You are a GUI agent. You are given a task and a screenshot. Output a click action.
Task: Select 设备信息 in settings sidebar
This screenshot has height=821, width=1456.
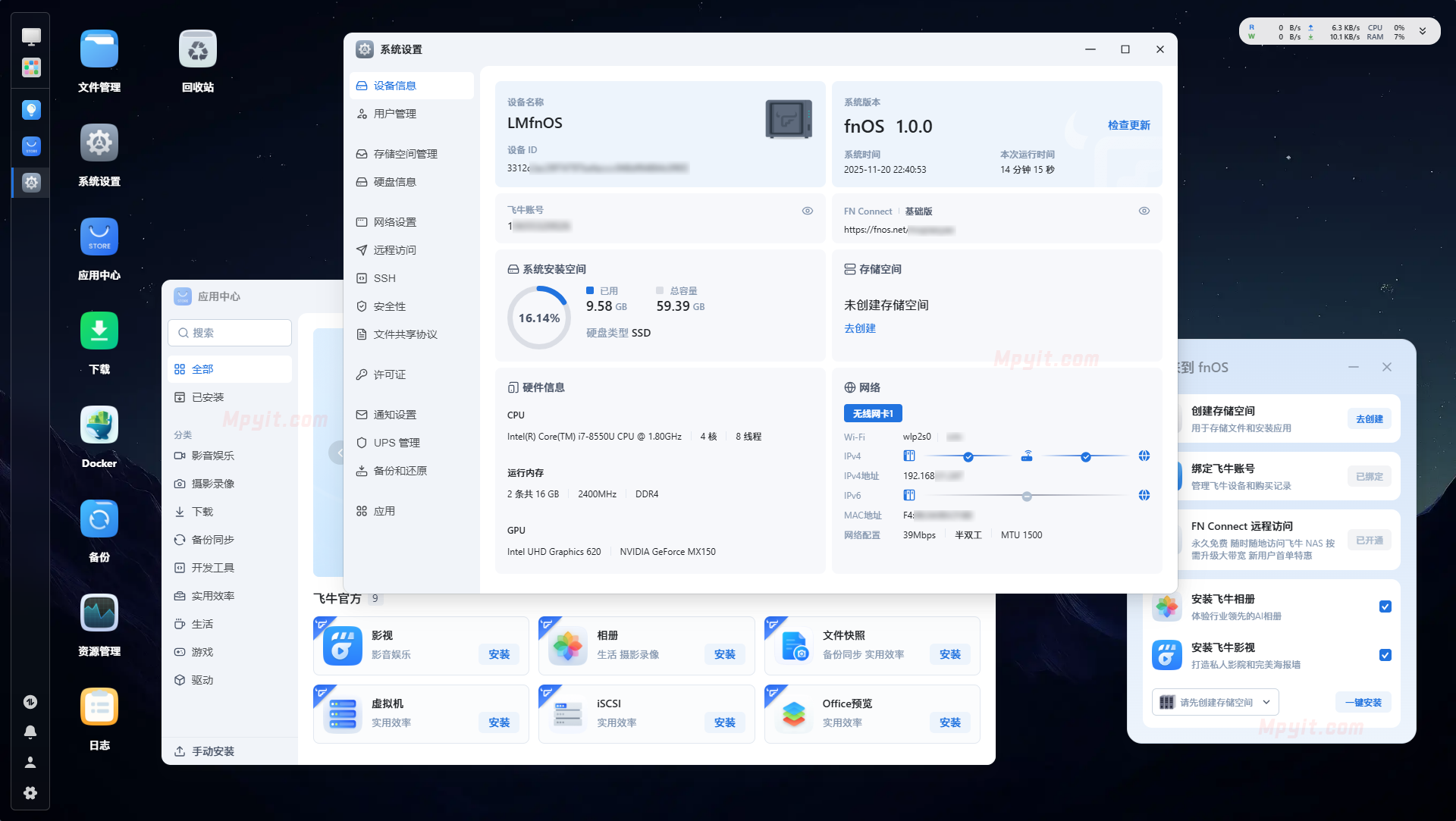[412, 86]
